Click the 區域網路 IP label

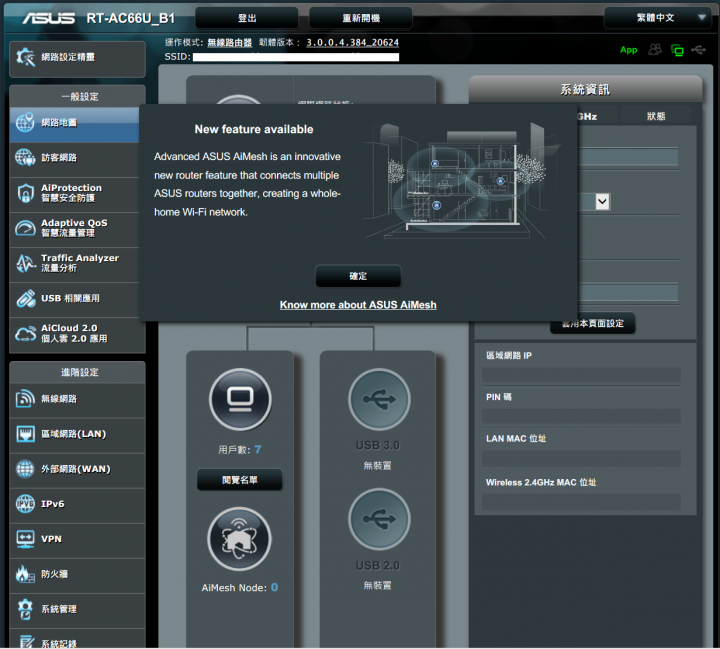point(509,356)
